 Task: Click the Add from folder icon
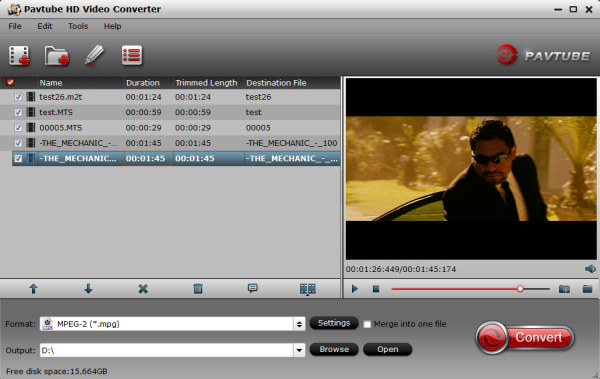57,56
